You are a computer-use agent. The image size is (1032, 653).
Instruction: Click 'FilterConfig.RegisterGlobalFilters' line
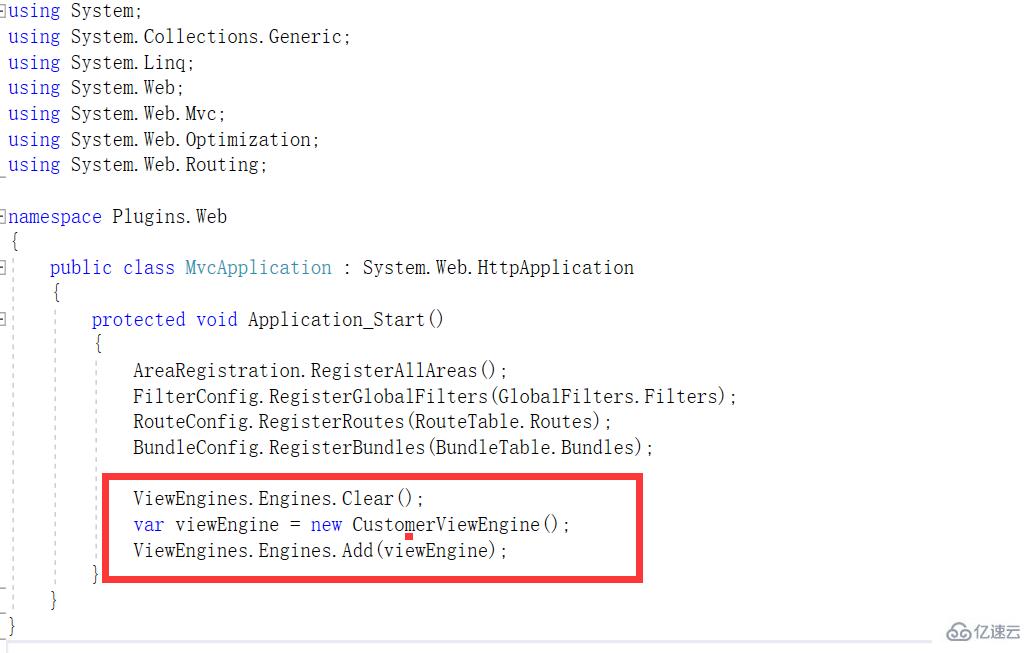tap(434, 396)
